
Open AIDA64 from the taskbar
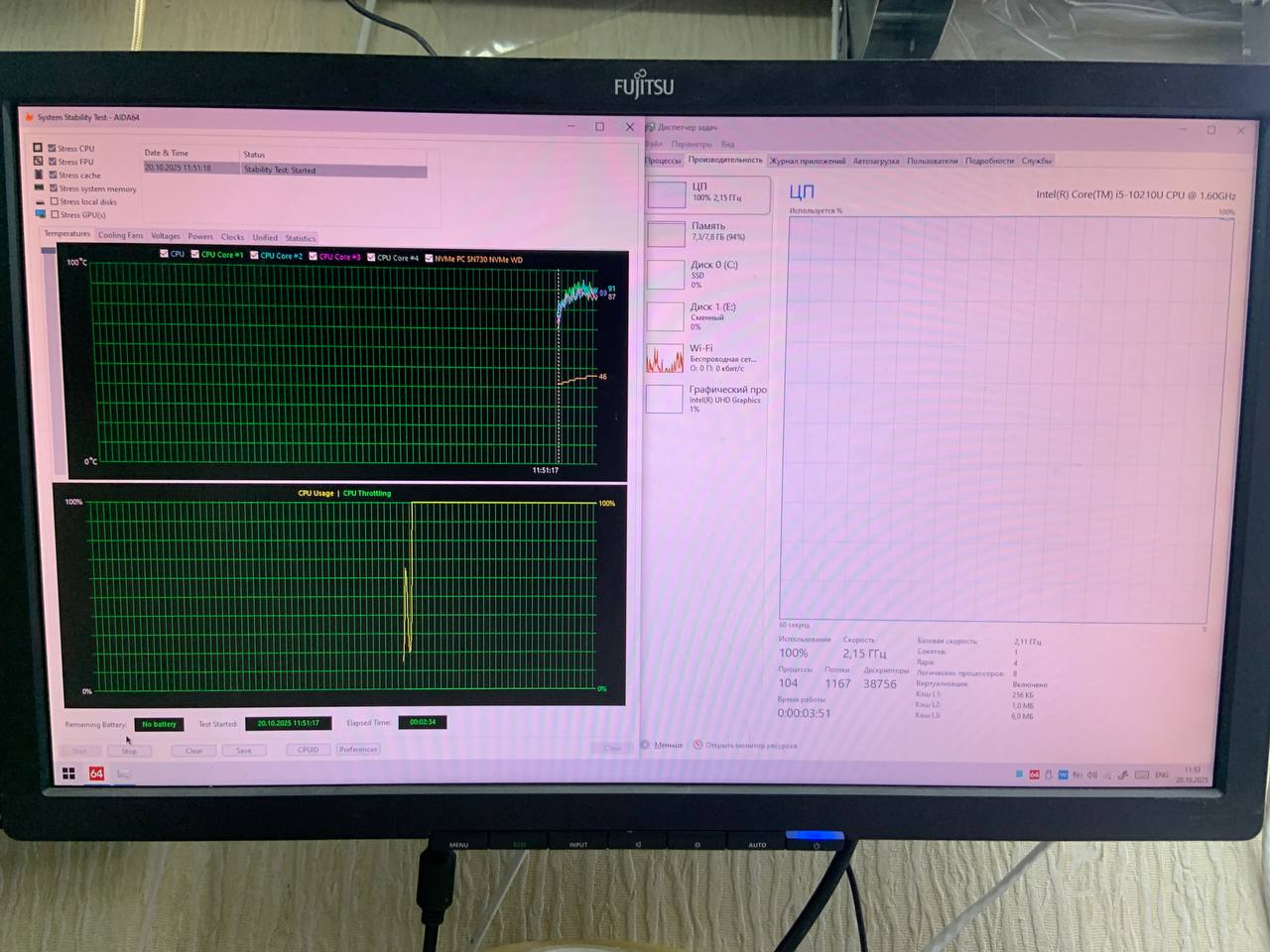click(96, 773)
